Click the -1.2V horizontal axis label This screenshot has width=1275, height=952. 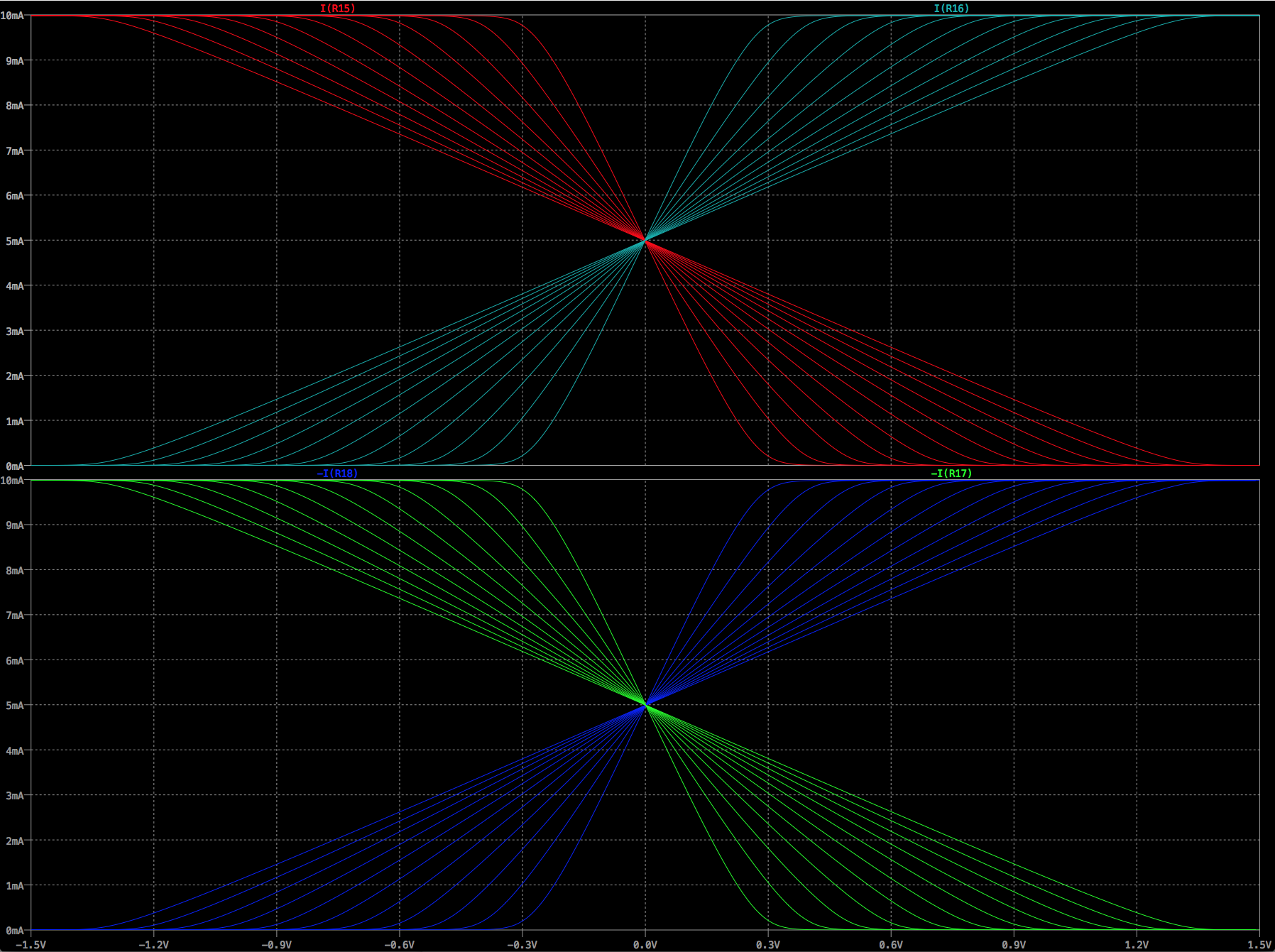click(x=153, y=945)
